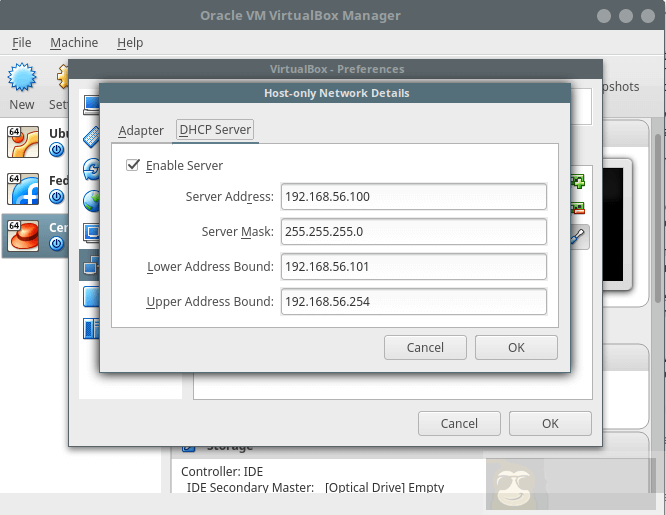Click the Server Mask field
Image resolution: width=666 pixels, height=515 pixels.
click(414, 232)
